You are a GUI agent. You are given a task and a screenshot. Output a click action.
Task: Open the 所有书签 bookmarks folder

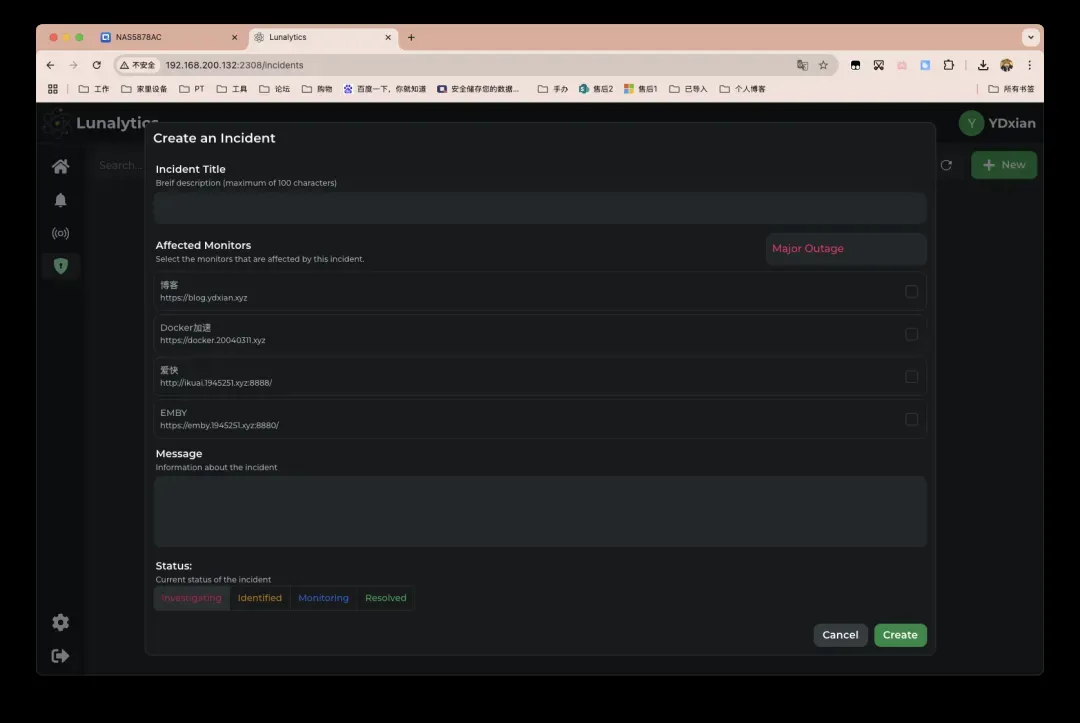pos(1011,89)
